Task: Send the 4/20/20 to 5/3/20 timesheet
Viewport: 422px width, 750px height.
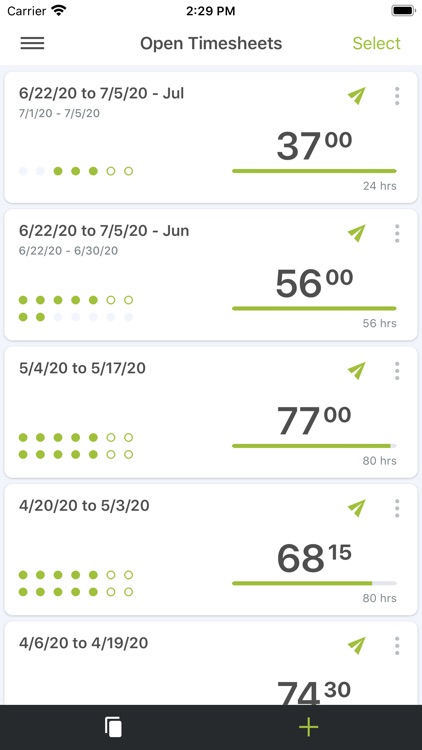Action: (x=356, y=508)
